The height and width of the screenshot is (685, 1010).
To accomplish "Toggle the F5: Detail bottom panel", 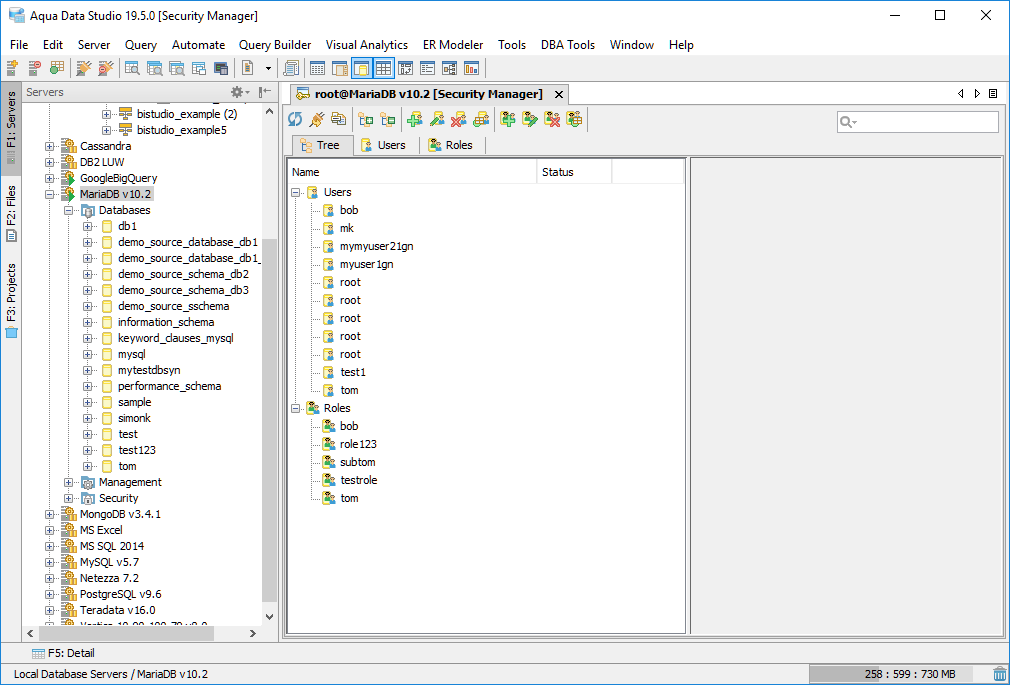I will [63, 653].
